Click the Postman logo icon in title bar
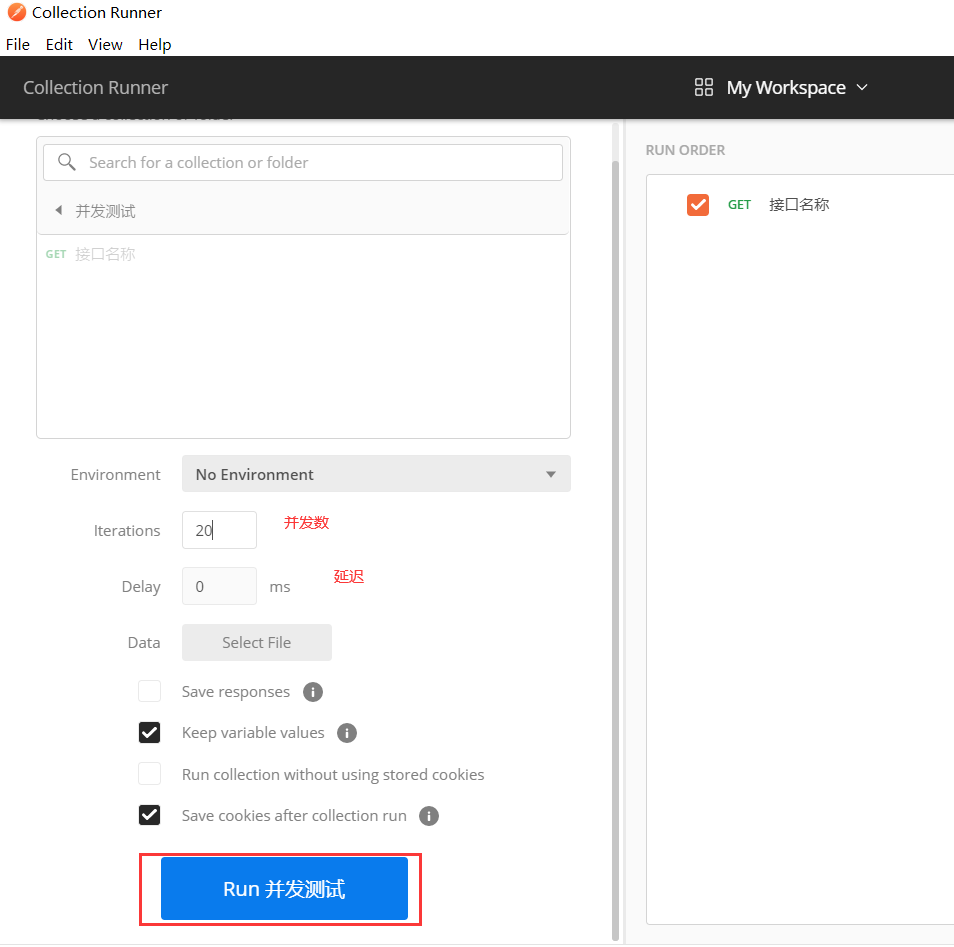 coord(16,12)
